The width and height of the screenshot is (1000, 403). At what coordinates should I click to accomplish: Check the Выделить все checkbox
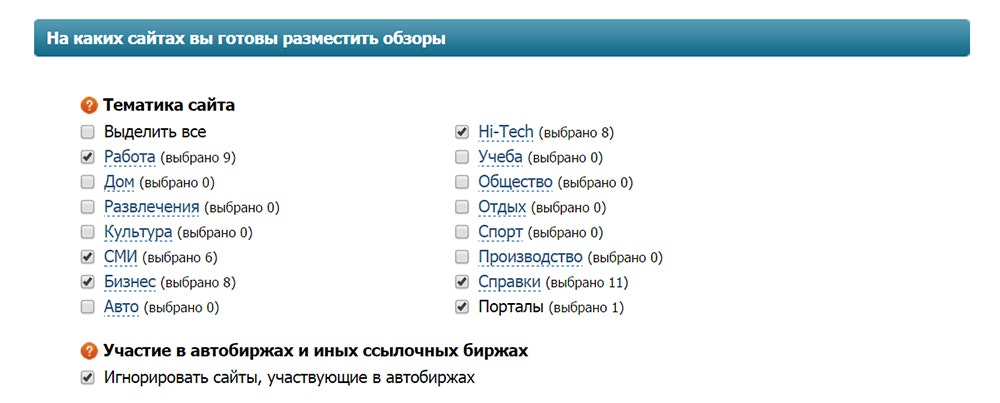click(x=88, y=132)
